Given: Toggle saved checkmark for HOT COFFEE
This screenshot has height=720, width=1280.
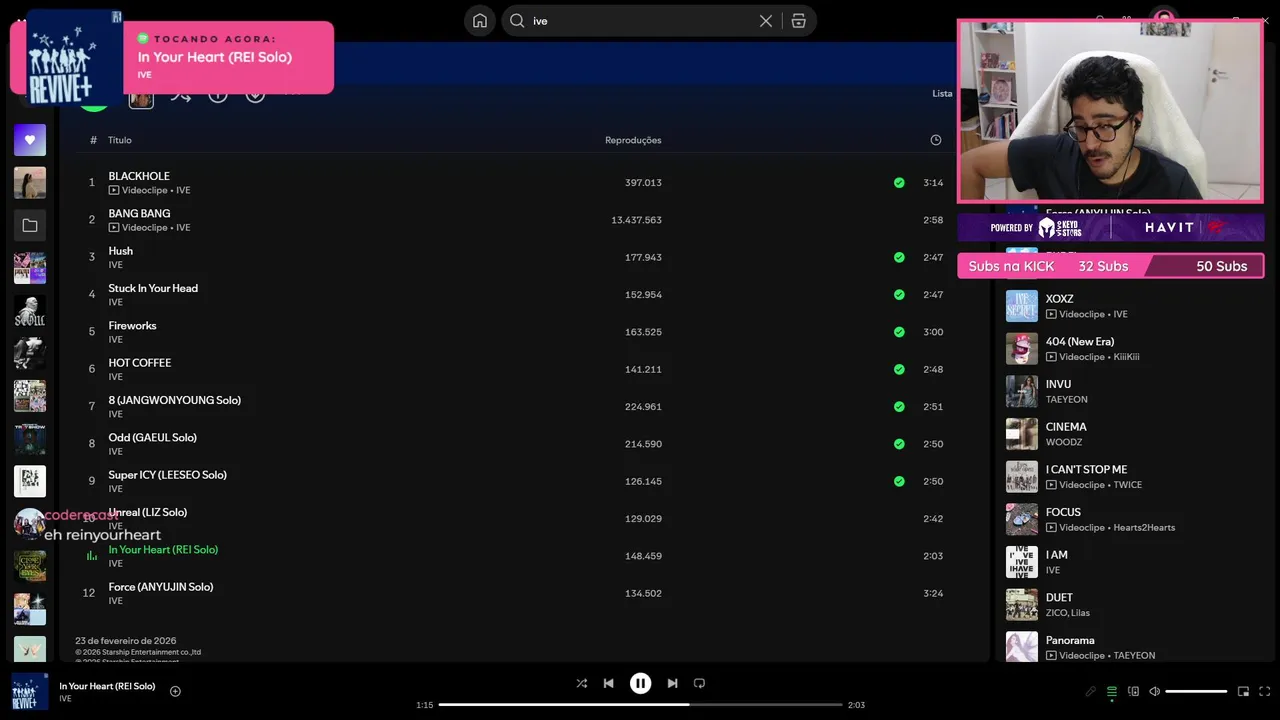Looking at the screenshot, I should pos(899,369).
